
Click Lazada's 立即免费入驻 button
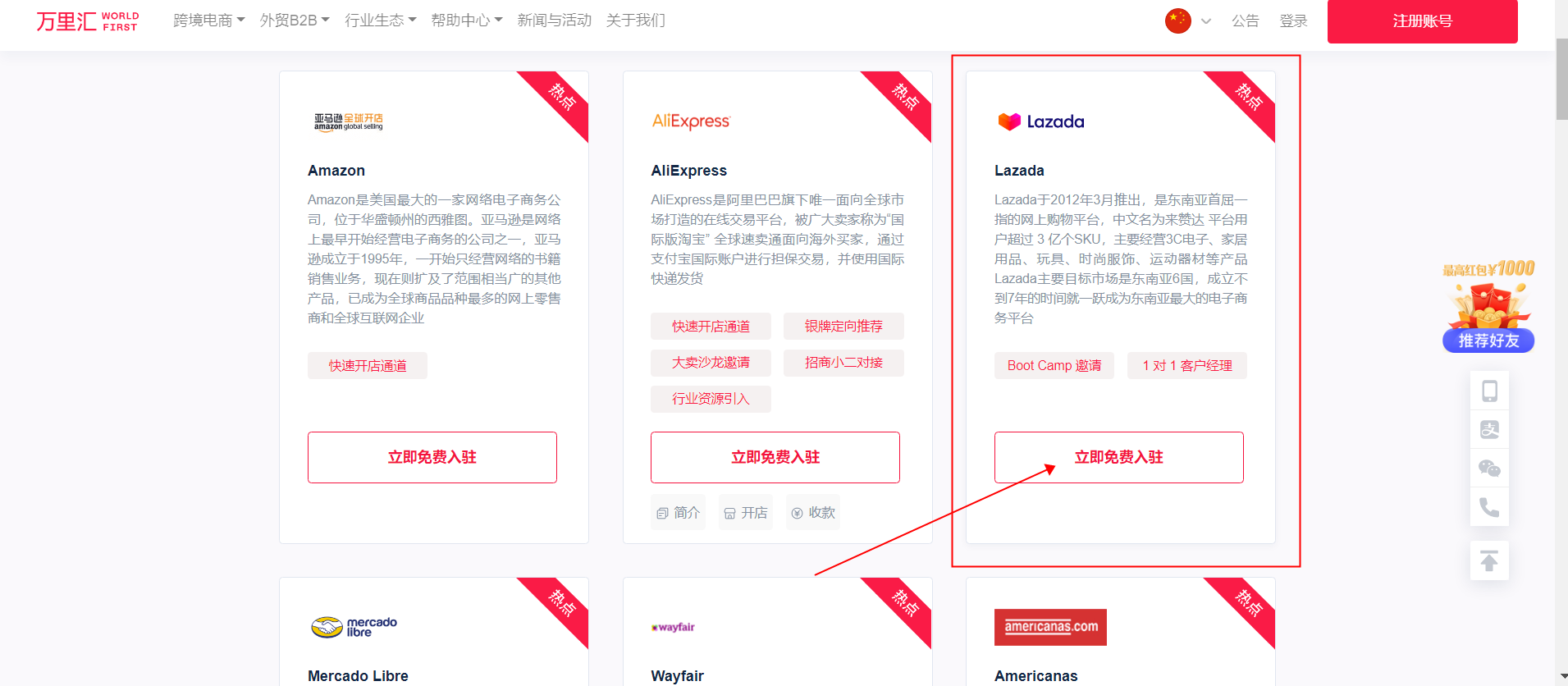[x=1119, y=457]
